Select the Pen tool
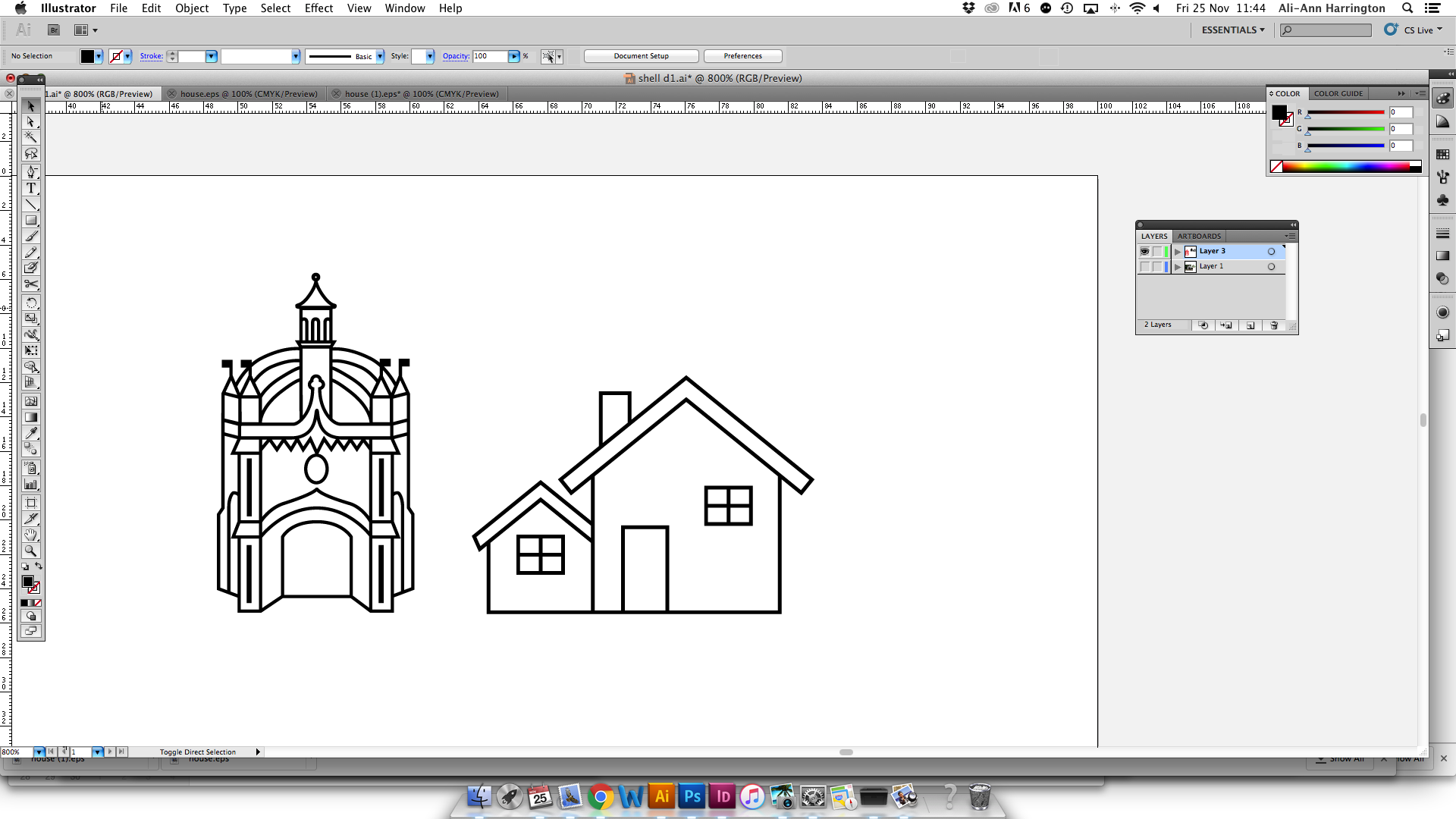This screenshot has height=819, width=1456. [x=31, y=172]
